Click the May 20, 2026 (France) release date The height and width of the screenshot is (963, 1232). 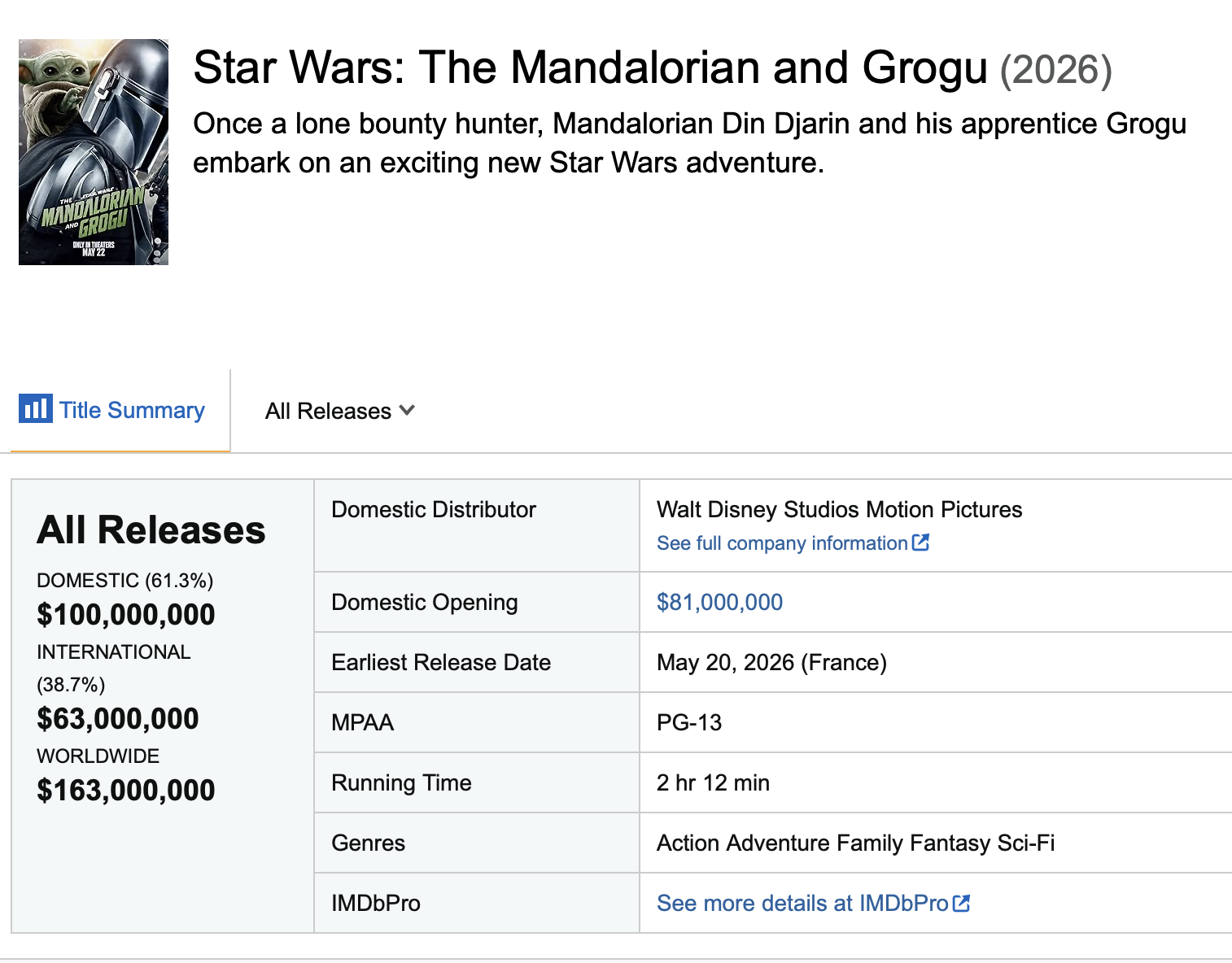coord(771,662)
